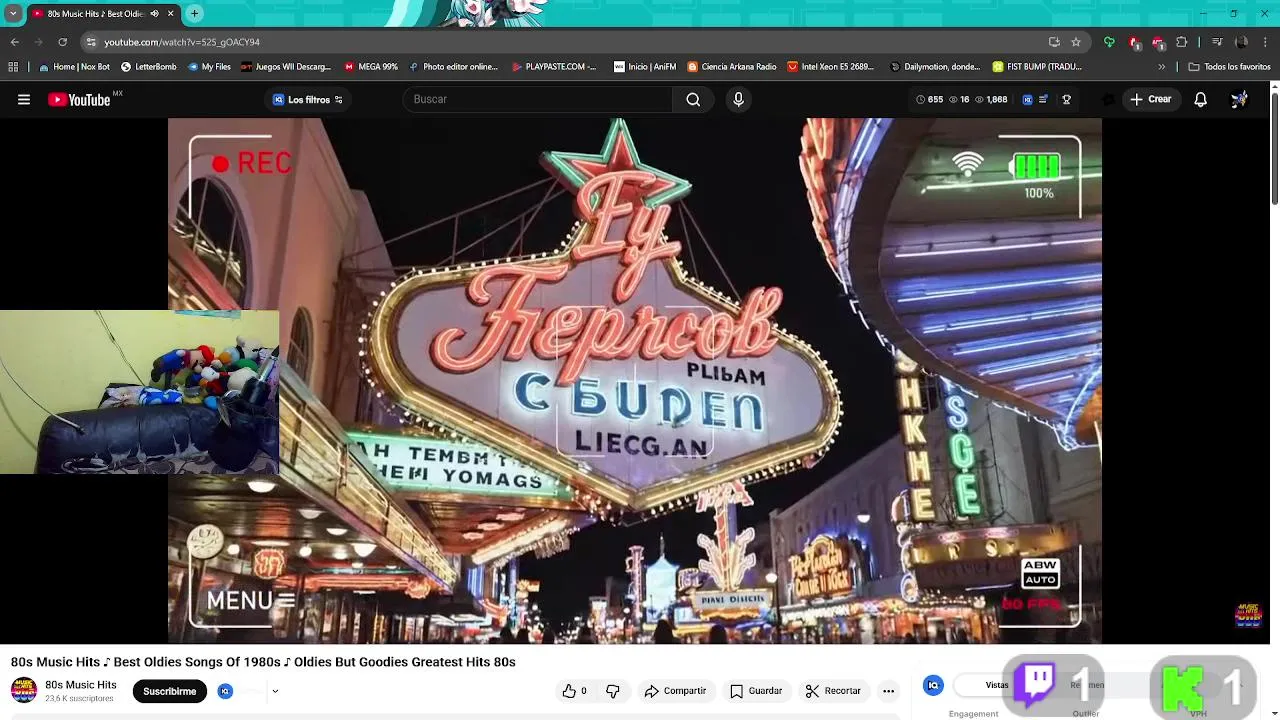This screenshot has width=1280, height=720.
Task: Open the apps grid in bookmarks bar
Action: 13,67
